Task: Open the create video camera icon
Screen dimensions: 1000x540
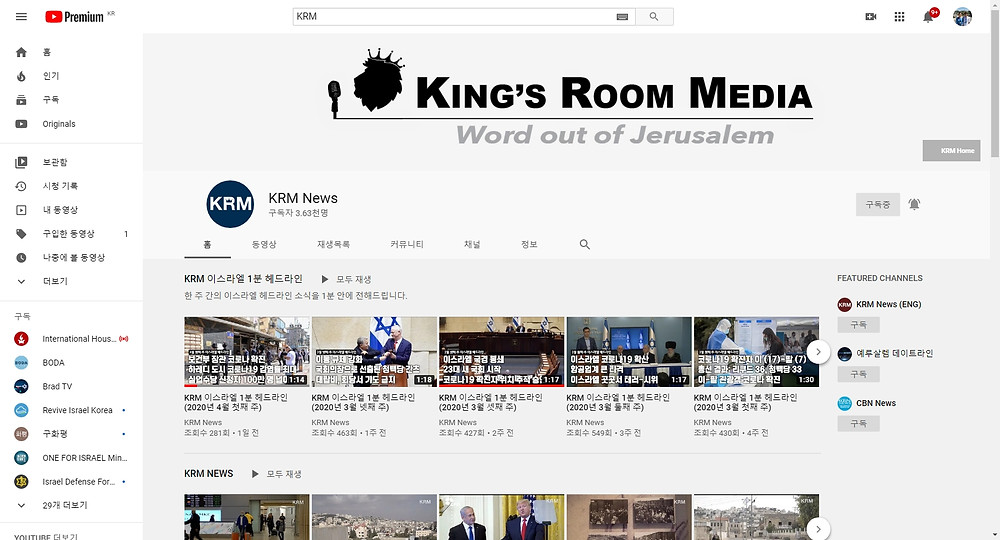Action: tap(871, 17)
